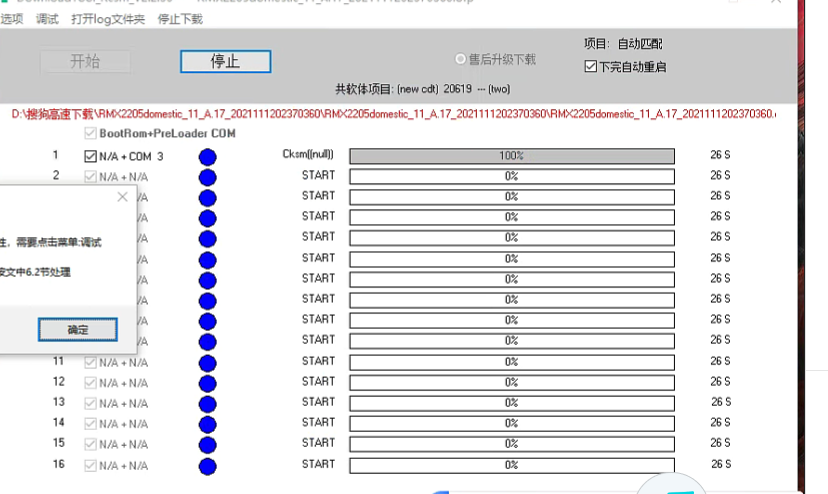Toggle the row 14 checkbox

pos(90,424)
